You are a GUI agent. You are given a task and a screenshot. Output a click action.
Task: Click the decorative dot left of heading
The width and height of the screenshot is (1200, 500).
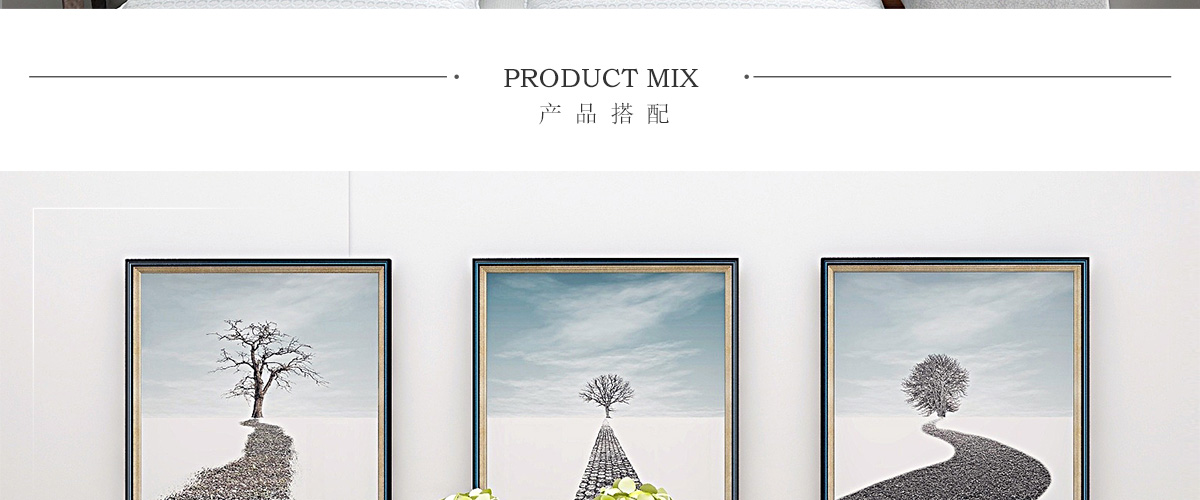point(456,76)
